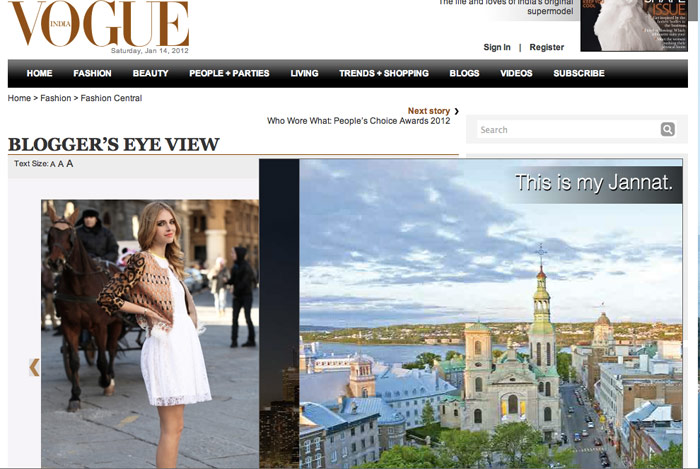Select the smallest text size A
The height and width of the screenshot is (469, 700).
click(53, 164)
